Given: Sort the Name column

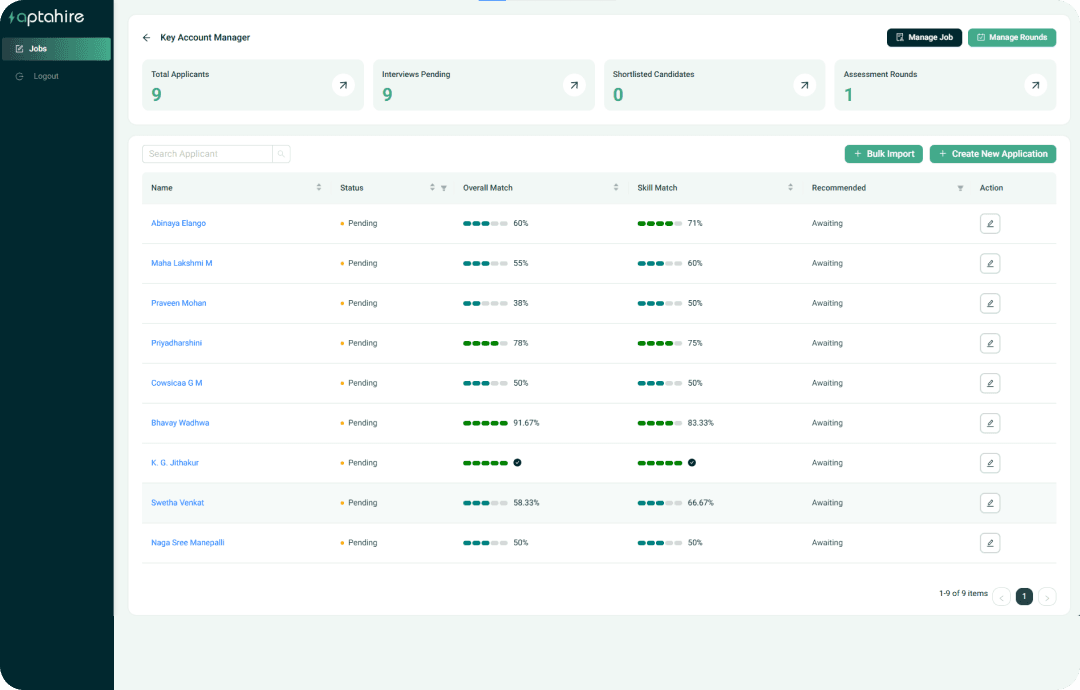Looking at the screenshot, I should point(319,188).
